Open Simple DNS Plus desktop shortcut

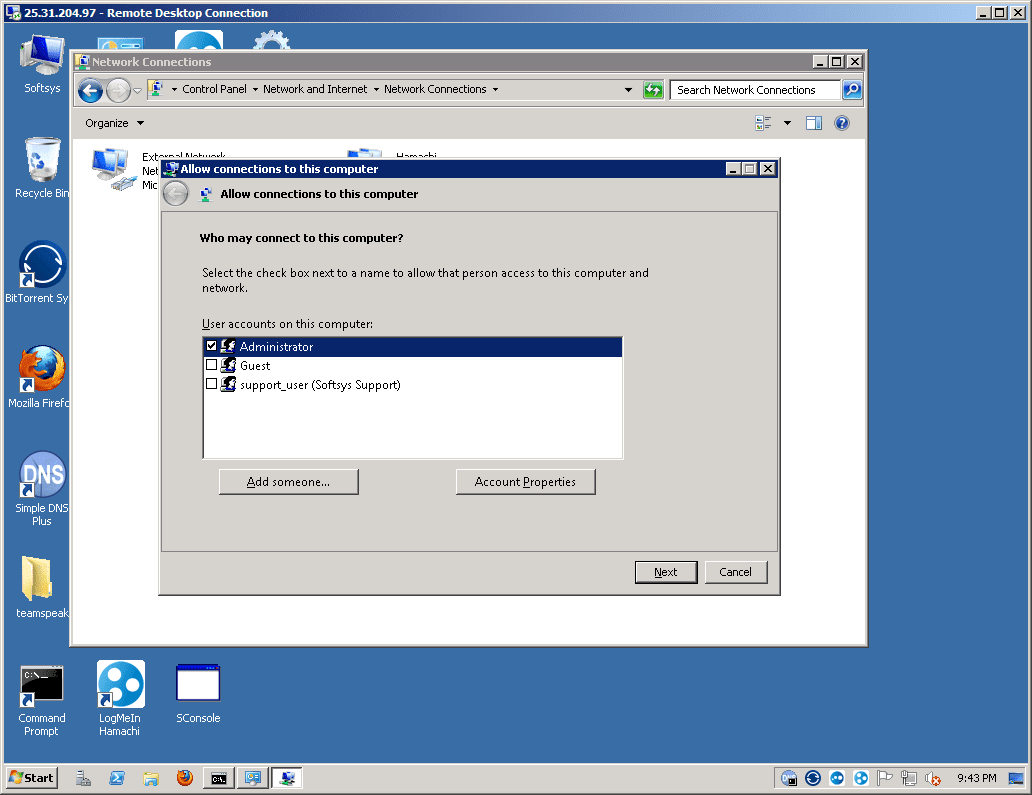(x=41, y=488)
